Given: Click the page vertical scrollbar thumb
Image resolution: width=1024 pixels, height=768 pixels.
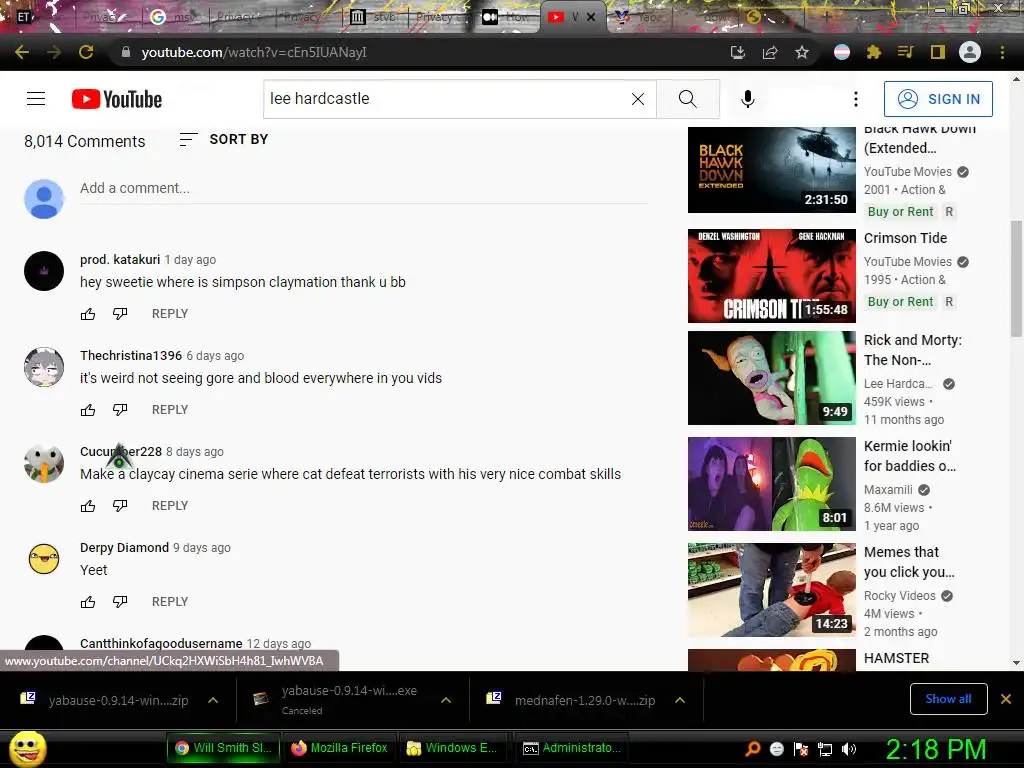Looking at the screenshot, I should coord(1016,280).
